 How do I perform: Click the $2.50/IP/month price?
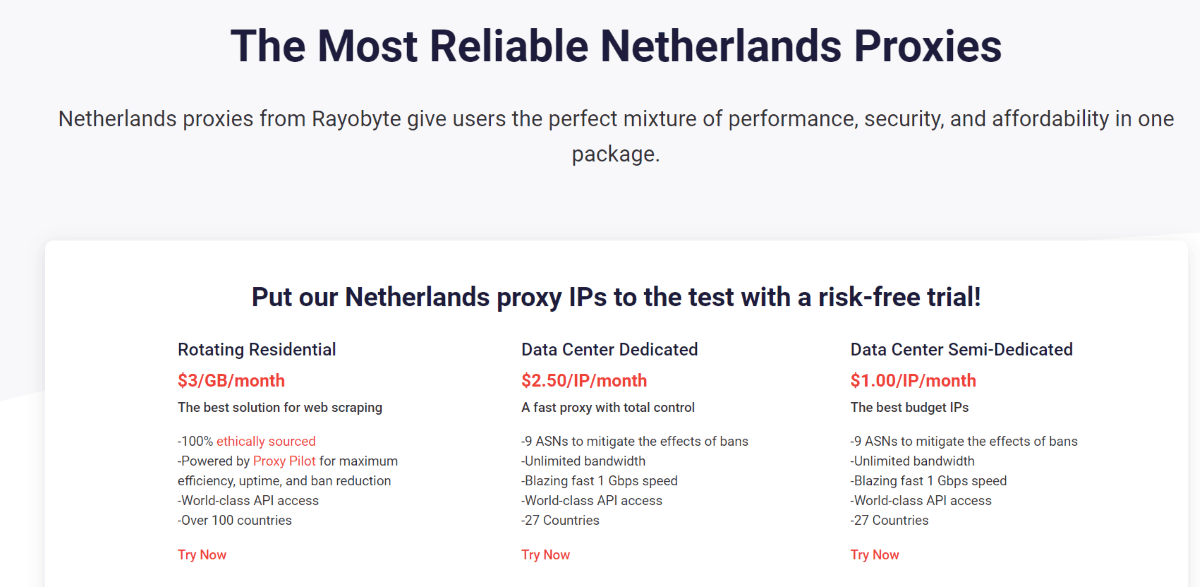pyautogui.click(x=584, y=381)
